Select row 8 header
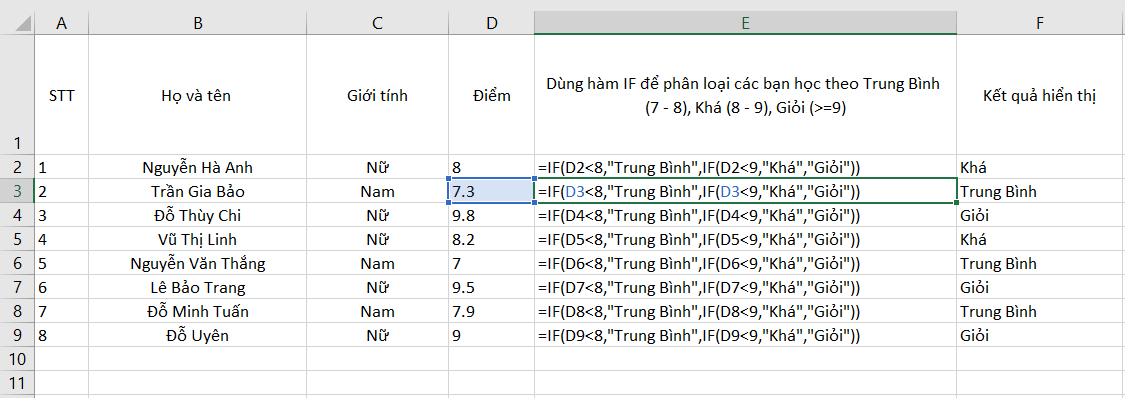This screenshot has width=1125, height=398. pyautogui.click(x=17, y=311)
